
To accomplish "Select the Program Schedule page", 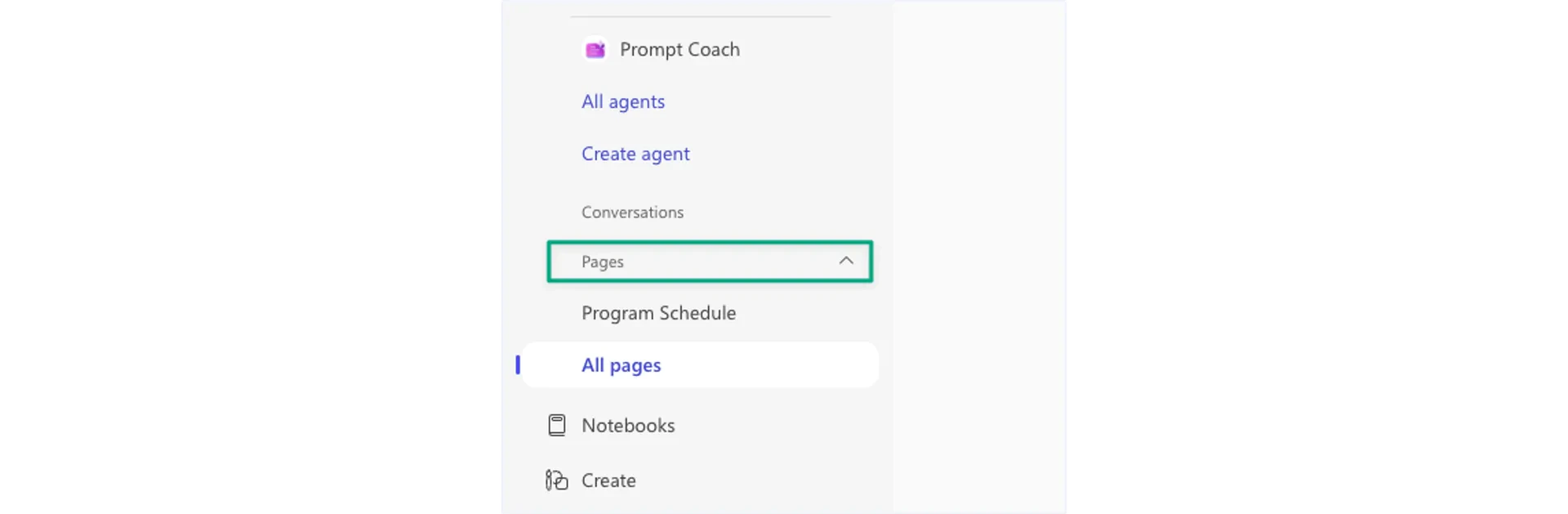I will (658, 312).
